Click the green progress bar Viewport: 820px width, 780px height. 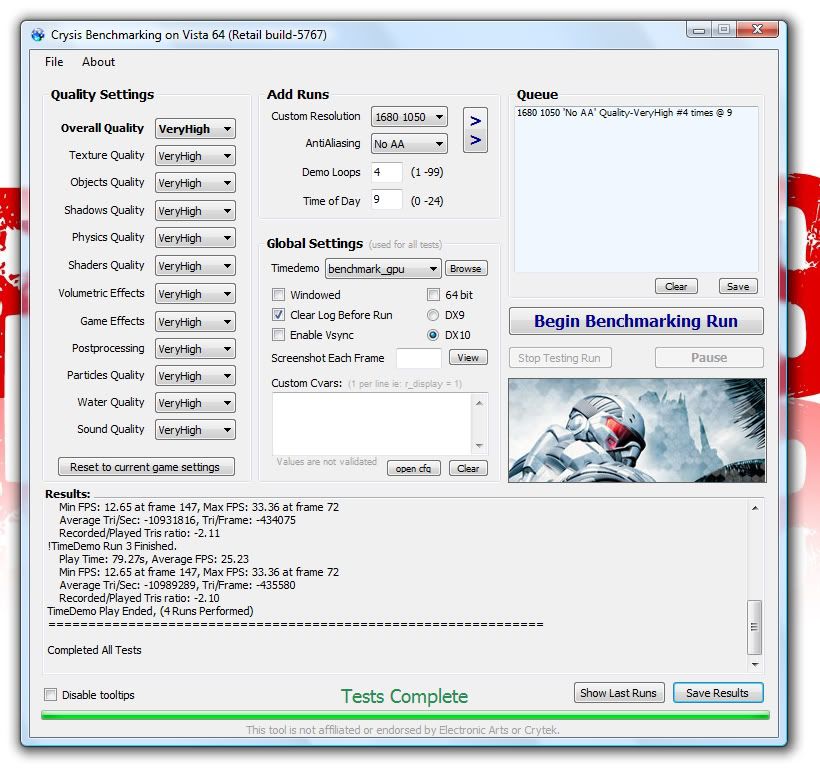tap(405, 715)
